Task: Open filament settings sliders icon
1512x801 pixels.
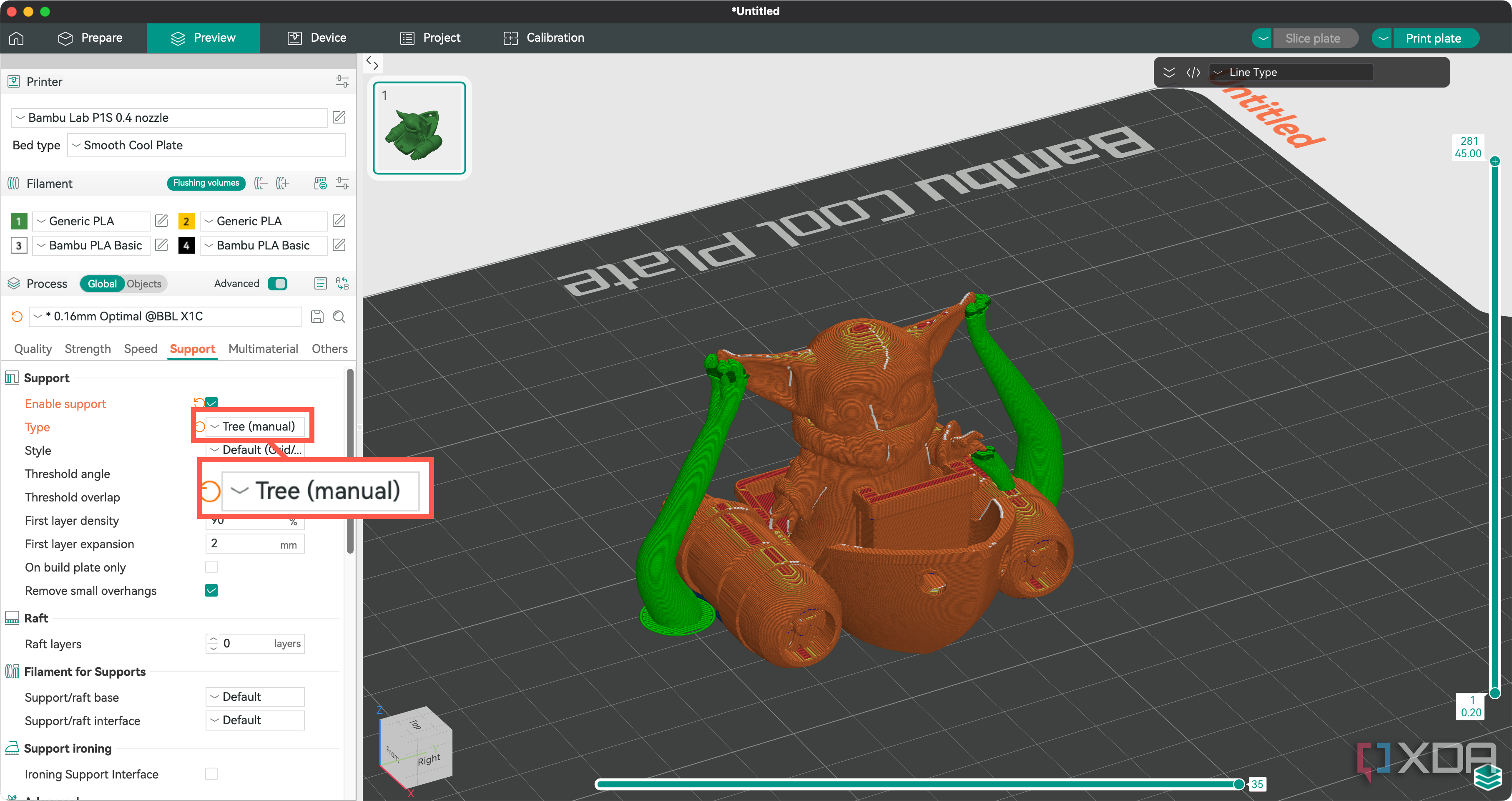Action: (x=342, y=183)
